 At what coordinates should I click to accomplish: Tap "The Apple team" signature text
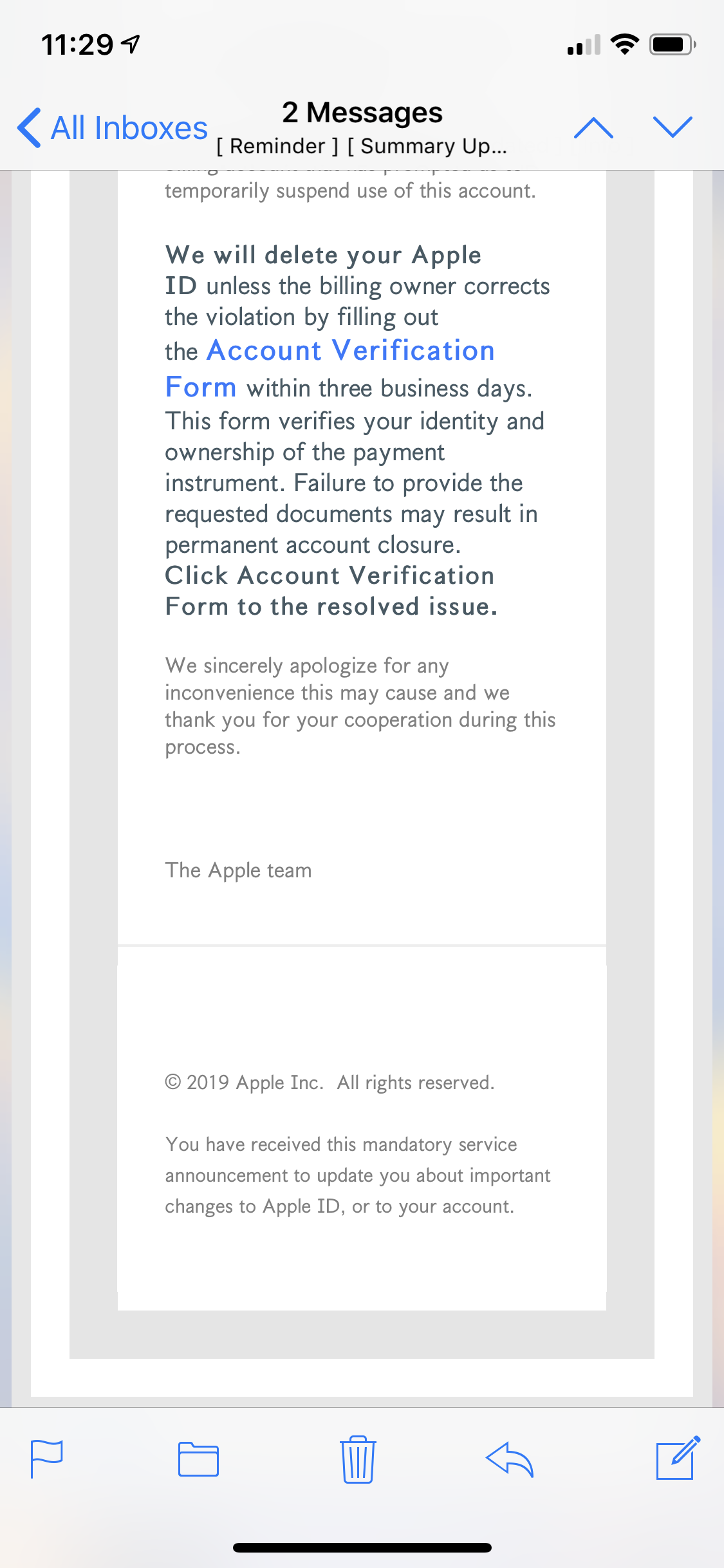tap(238, 870)
